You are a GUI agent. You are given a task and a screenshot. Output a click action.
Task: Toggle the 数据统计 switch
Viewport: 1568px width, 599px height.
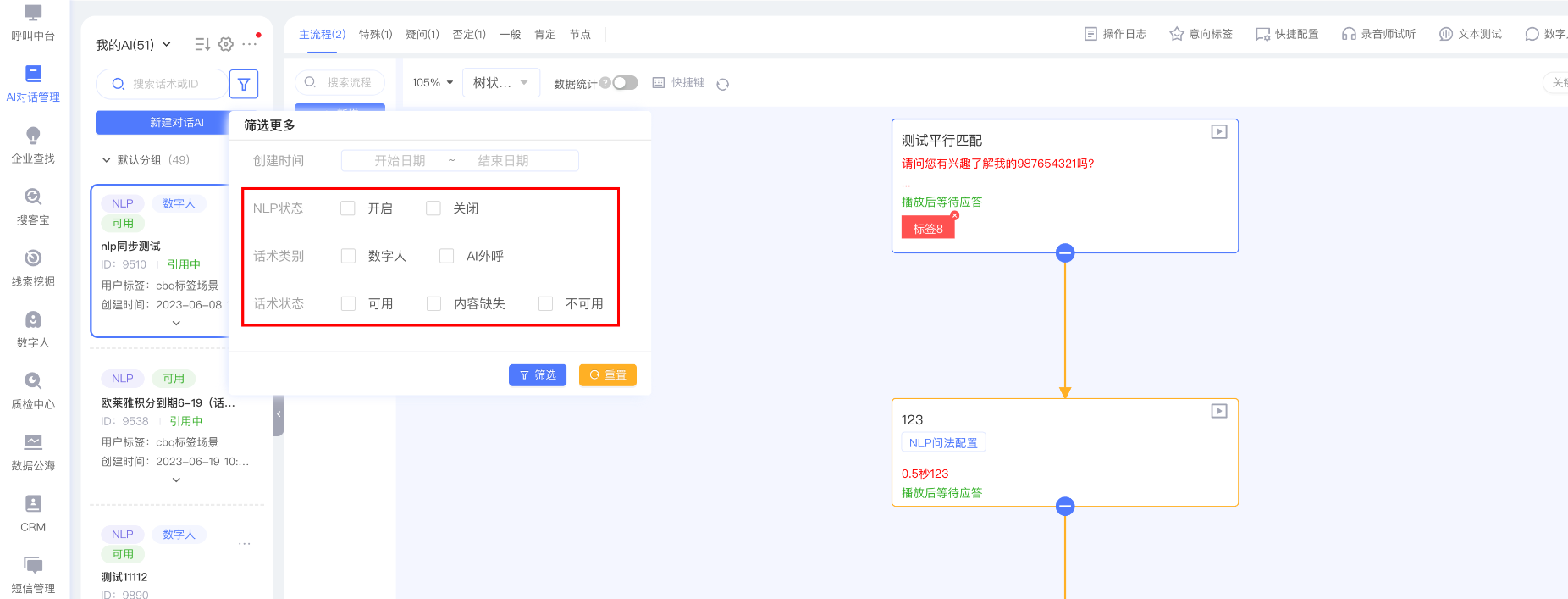click(x=625, y=83)
